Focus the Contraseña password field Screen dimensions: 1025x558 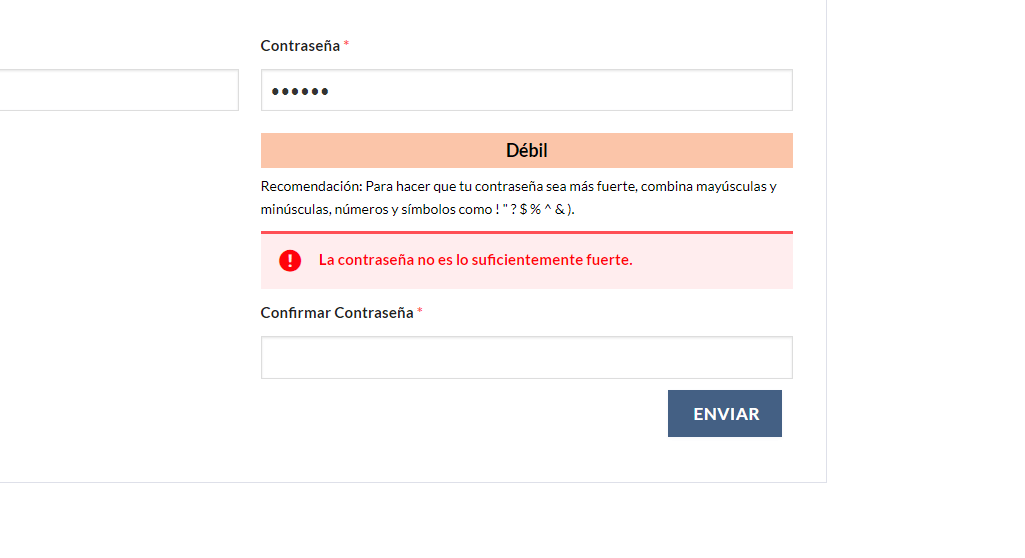(526, 90)
